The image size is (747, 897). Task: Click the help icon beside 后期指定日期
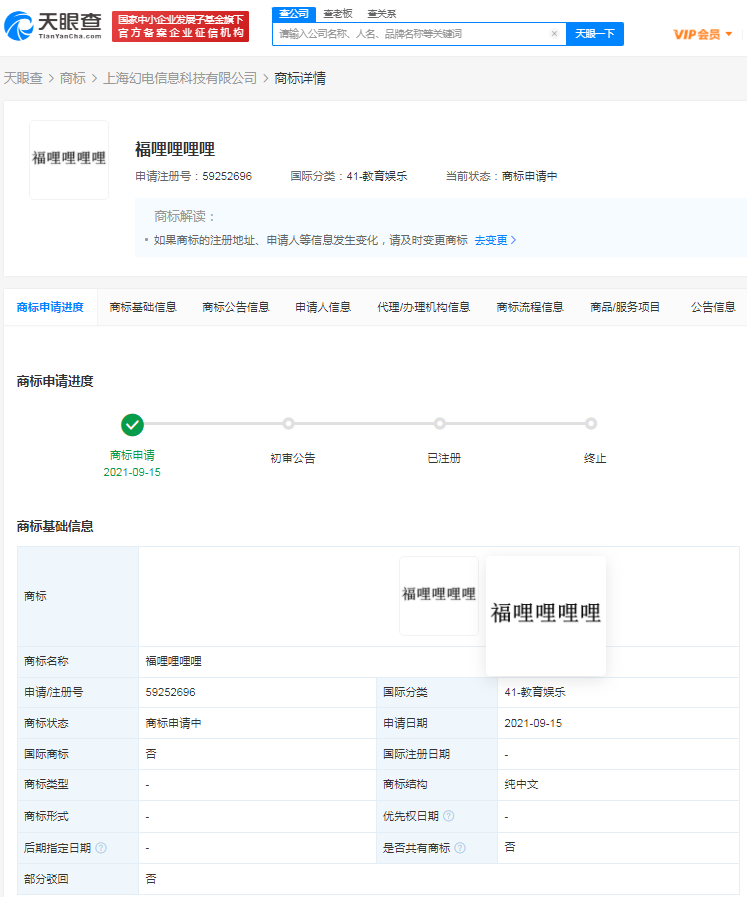(101, 848)
